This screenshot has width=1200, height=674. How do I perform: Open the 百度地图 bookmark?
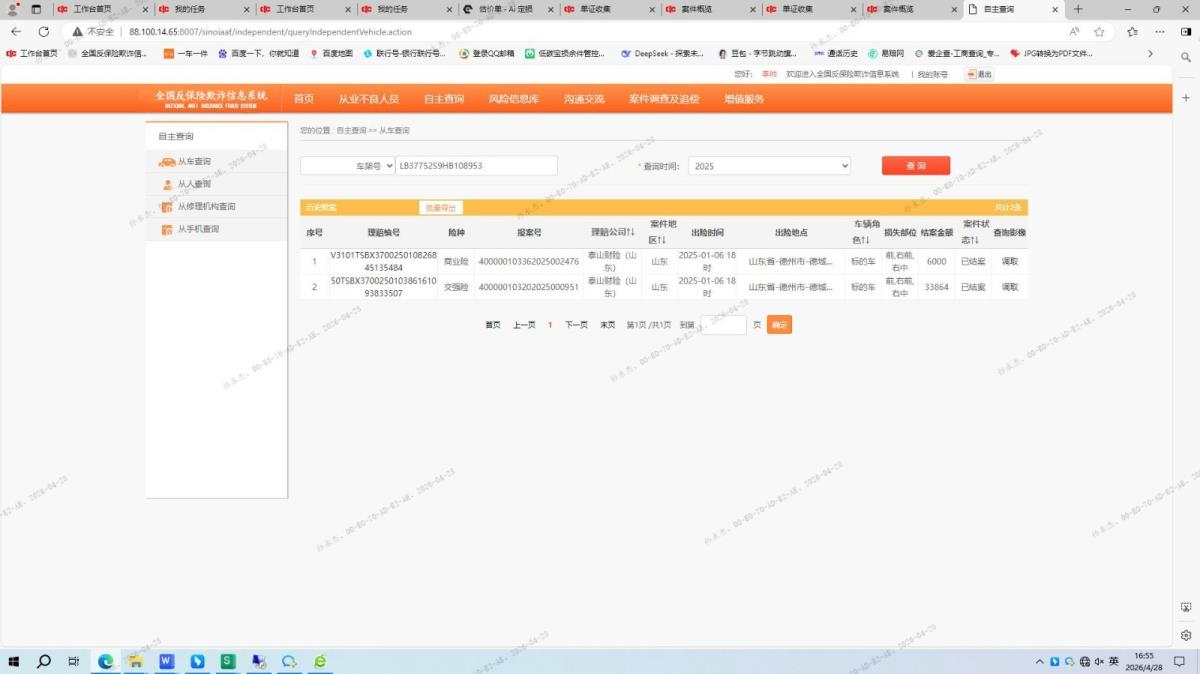[331, 54]
